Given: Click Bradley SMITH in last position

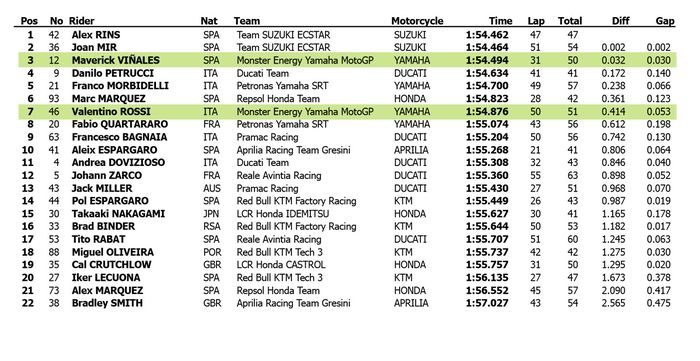Looking at the screenshot, I should pos(107,303).
